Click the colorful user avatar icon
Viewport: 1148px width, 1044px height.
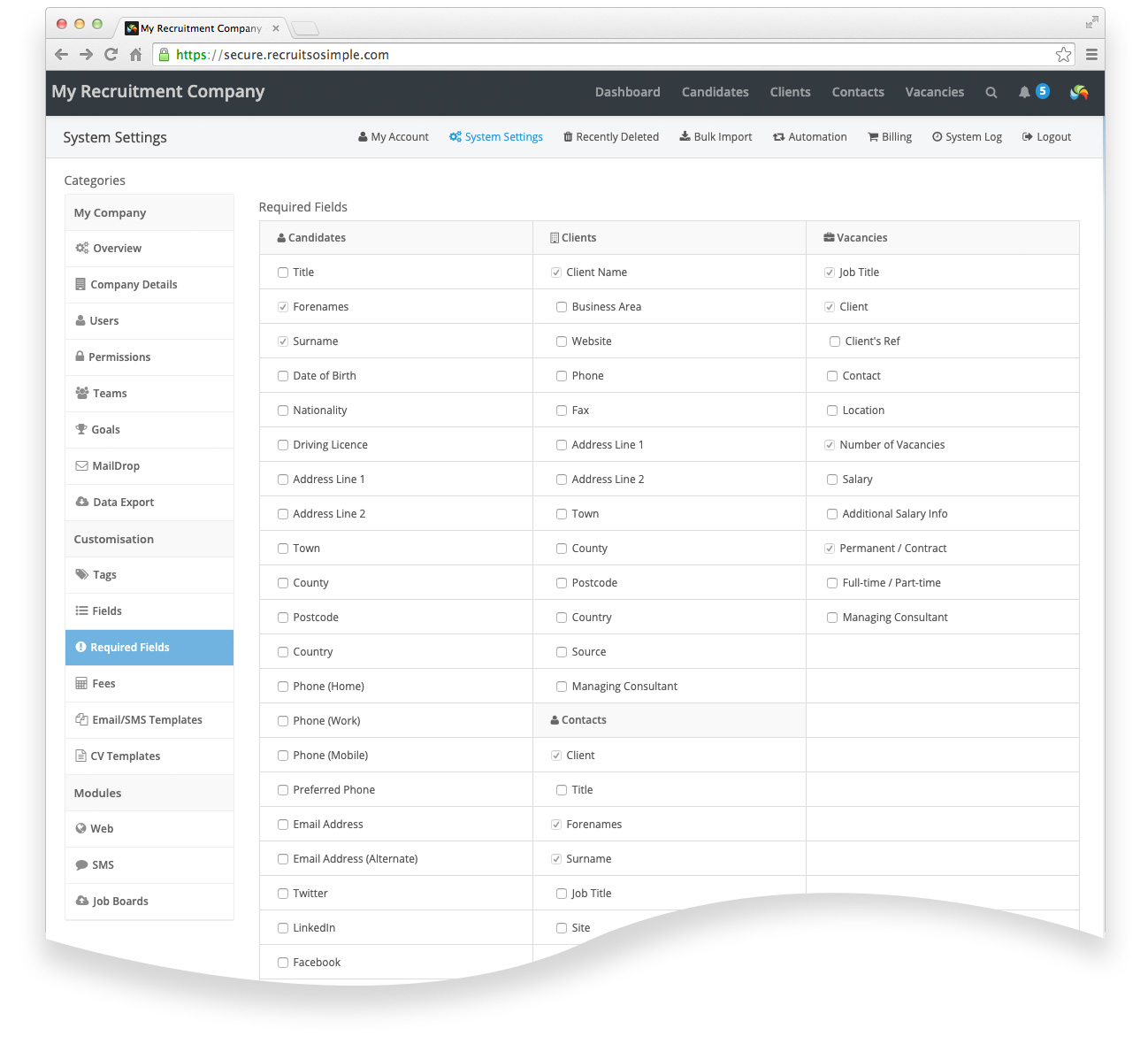click(x=1079, y=92)
